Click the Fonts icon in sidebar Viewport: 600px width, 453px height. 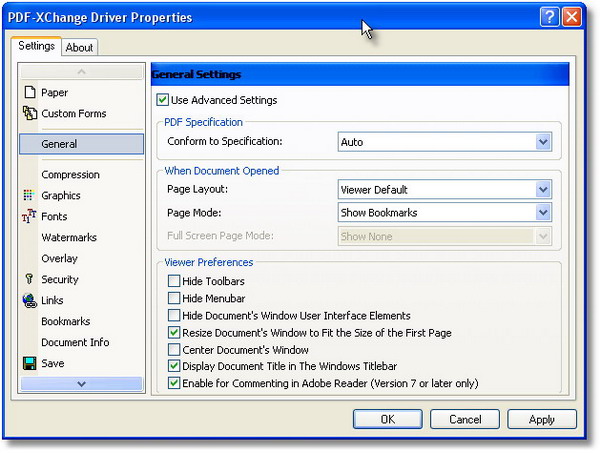[x=29, y=216]
